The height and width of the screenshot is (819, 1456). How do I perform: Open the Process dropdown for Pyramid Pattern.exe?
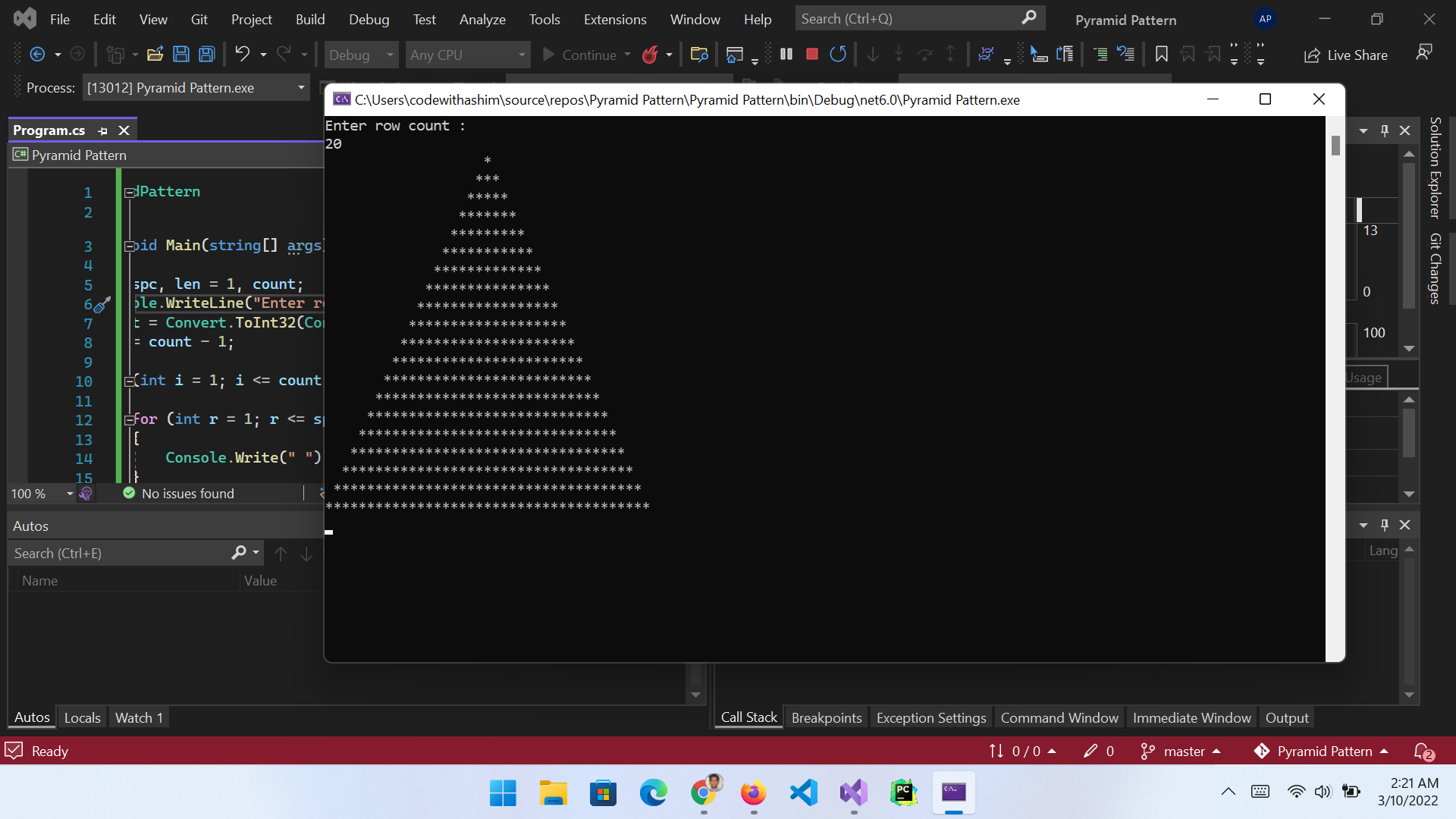[x=301, y=88]
